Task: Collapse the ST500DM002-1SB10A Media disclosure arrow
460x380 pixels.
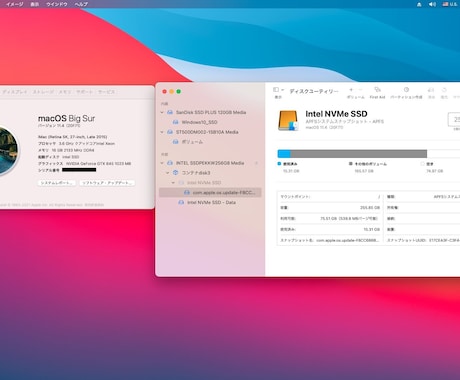Action: [x=162, y=132]
